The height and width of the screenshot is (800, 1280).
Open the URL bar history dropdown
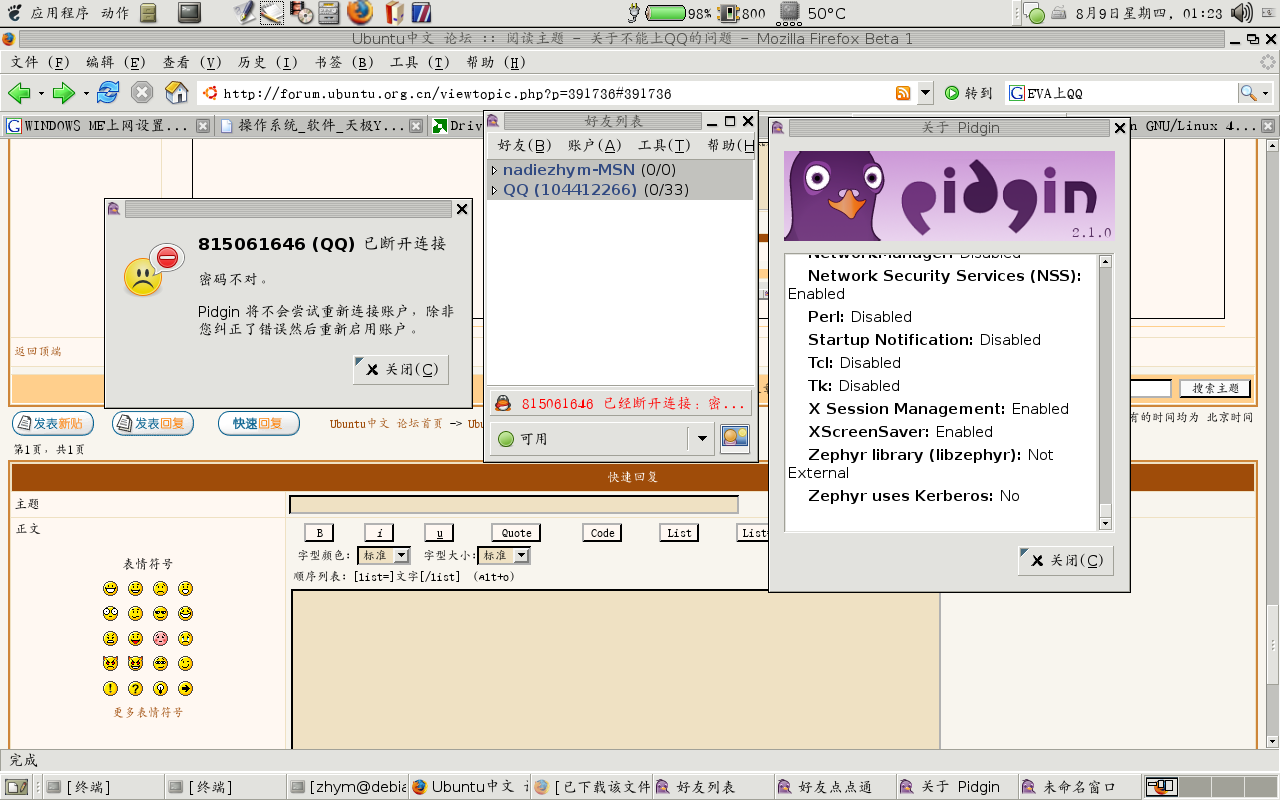point(925,93)
